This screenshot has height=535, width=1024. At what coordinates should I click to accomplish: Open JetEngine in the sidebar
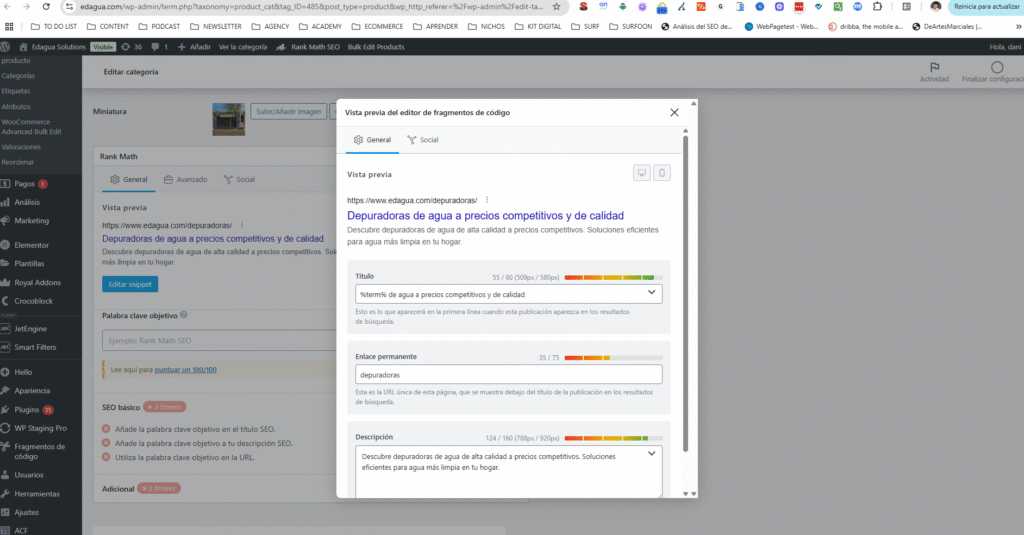pyautogui.click(x=30, y=328)
